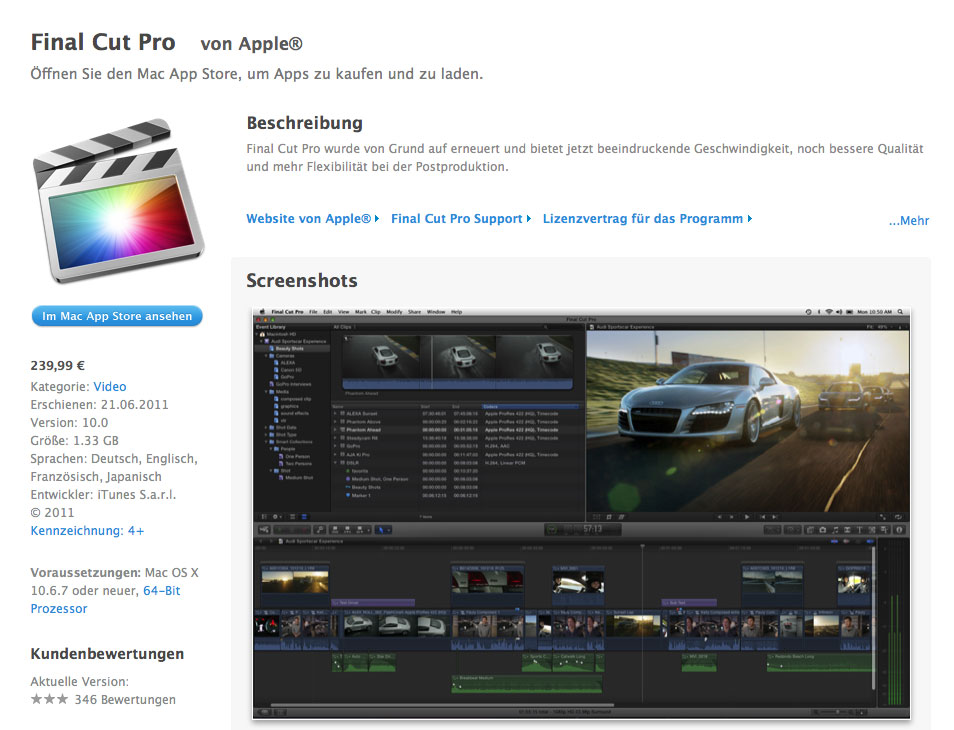Open the Video category link
954x730 pixels.
coord(110,387)
